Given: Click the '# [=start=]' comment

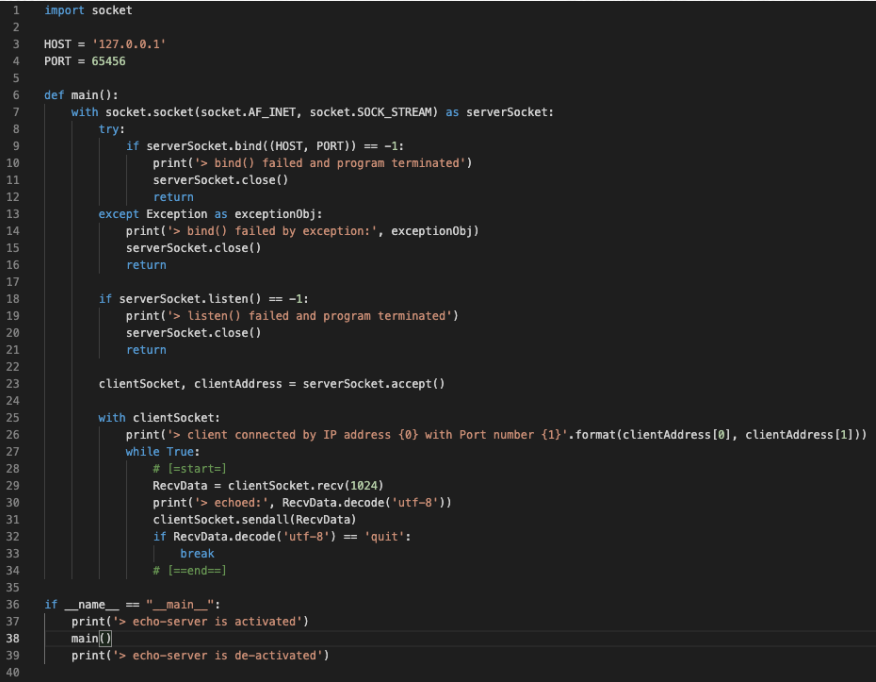Looking at the screenshot, I should 189,469.
